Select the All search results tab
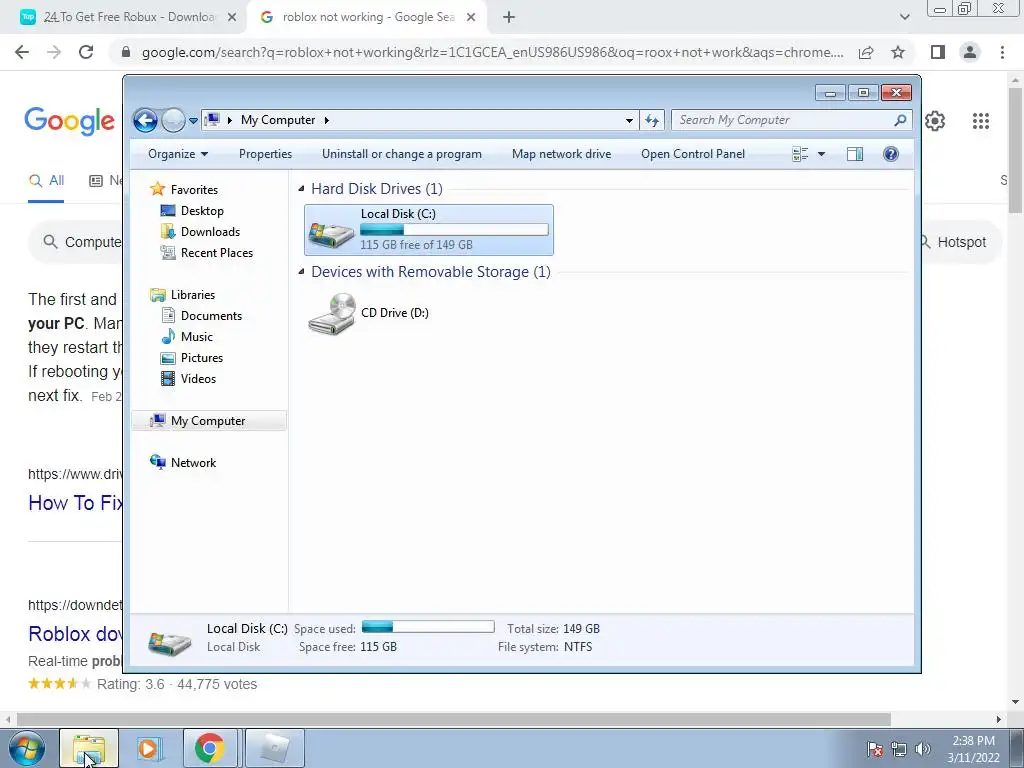Viewport: 1024px width, 768px height. 46,181
